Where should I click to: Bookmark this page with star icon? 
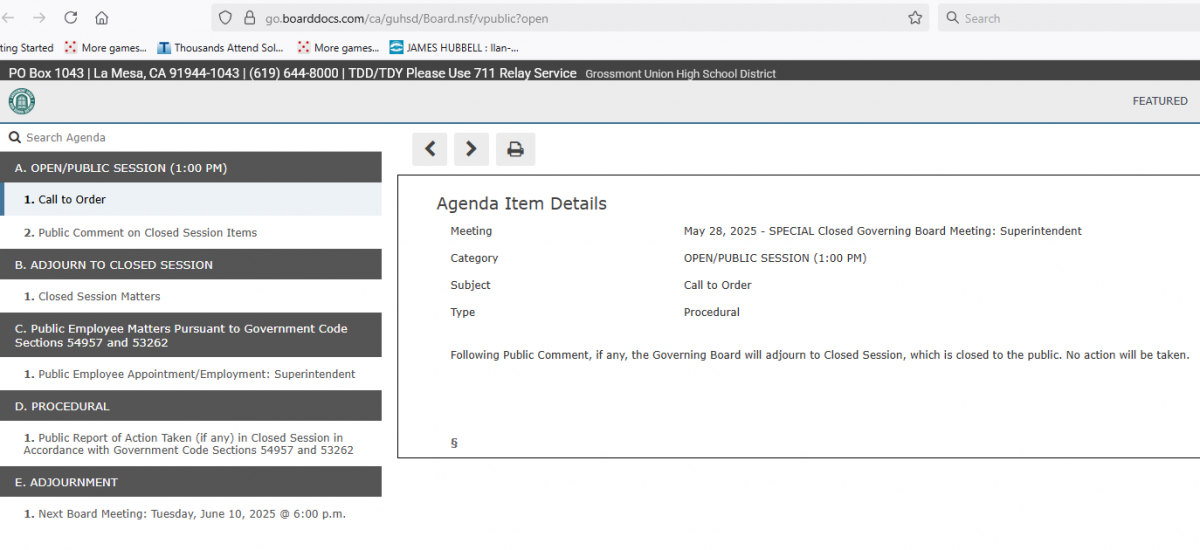tap(914, 18)
